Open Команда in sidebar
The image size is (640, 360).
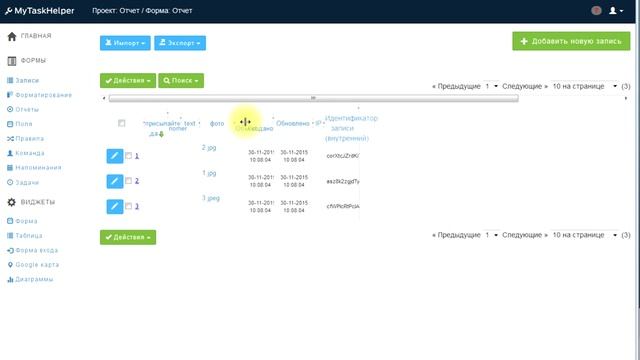pos(30,153)
